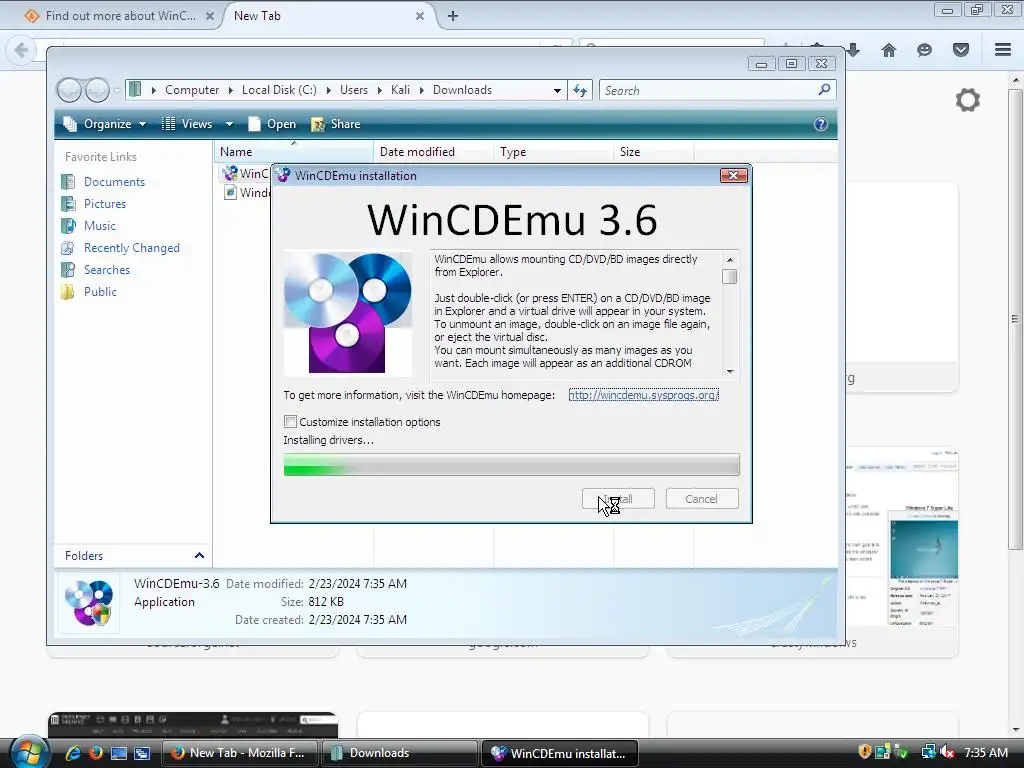Click Explorer back navigation button
Screen dimensions: 1024x768
tap(69, 90)
